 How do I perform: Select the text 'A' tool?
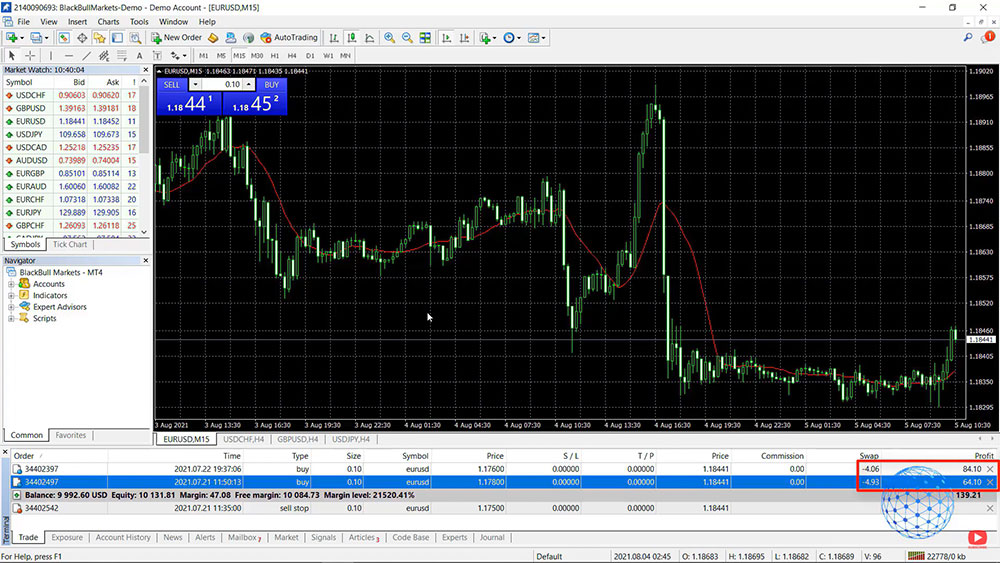pyautogui.click(x=139, y=55)
